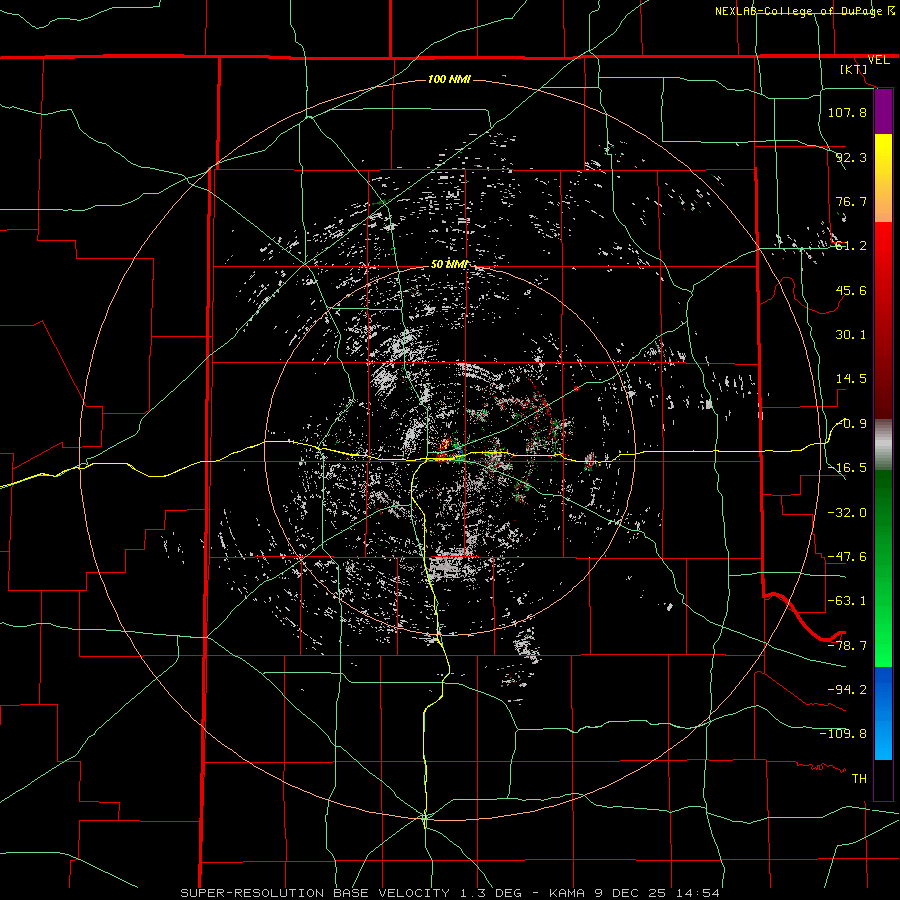Click the SUPER-RESOLUTION BASE VELOCITY caption text
This screenshot has width=900, height=900.
pos(315,893)
